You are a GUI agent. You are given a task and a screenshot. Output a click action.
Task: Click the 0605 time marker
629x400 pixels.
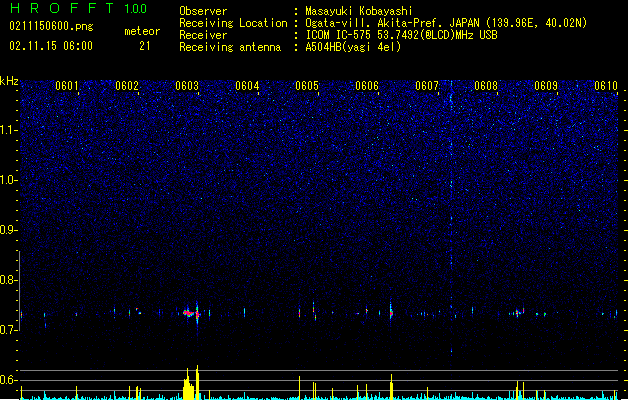coord(307,86)
